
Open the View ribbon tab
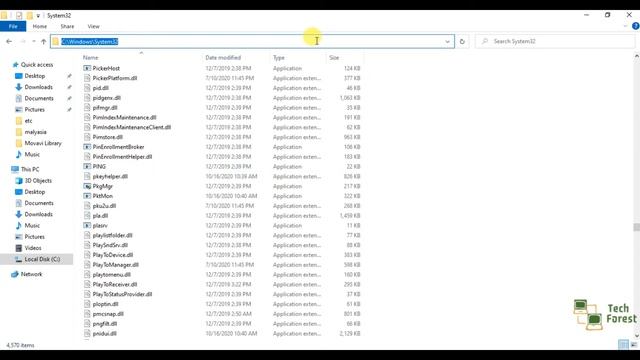pyautogui.click(x=93, y=26)
